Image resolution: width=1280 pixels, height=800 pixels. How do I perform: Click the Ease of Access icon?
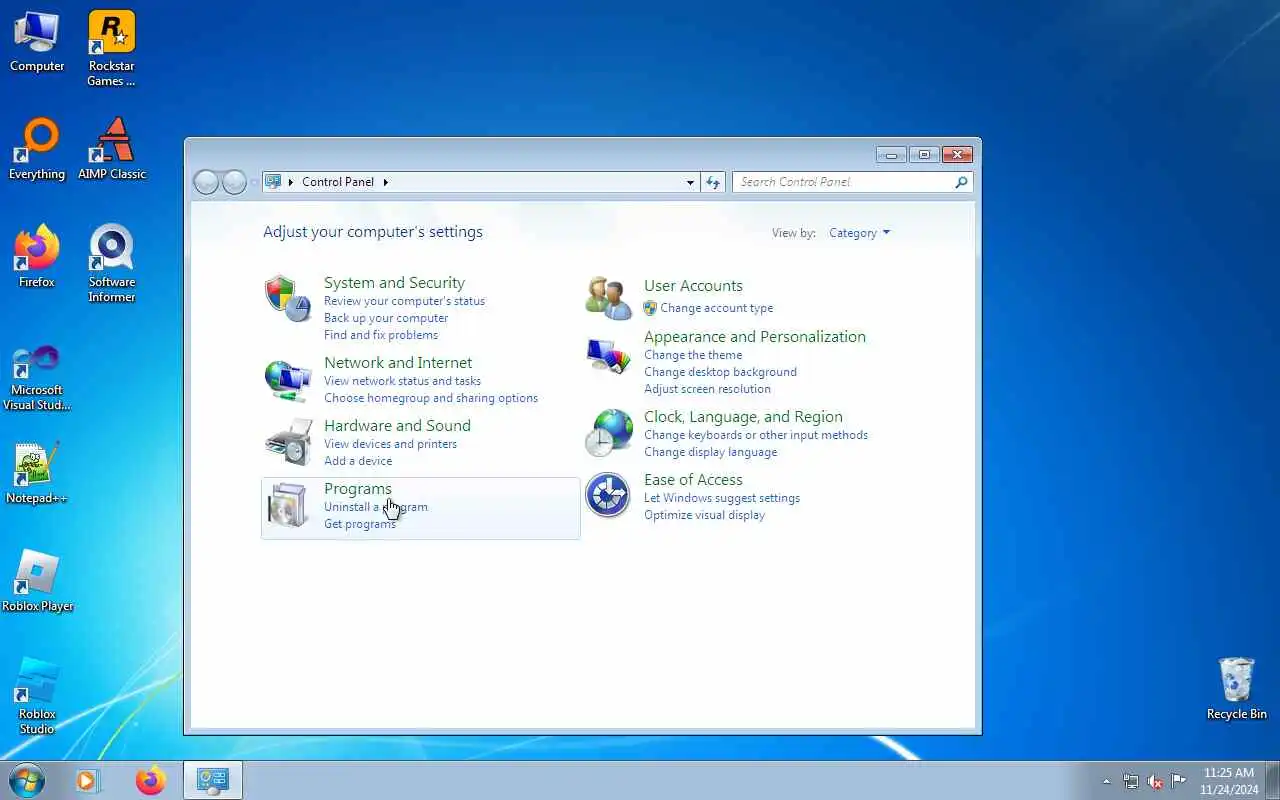click(x=608, y=496)
